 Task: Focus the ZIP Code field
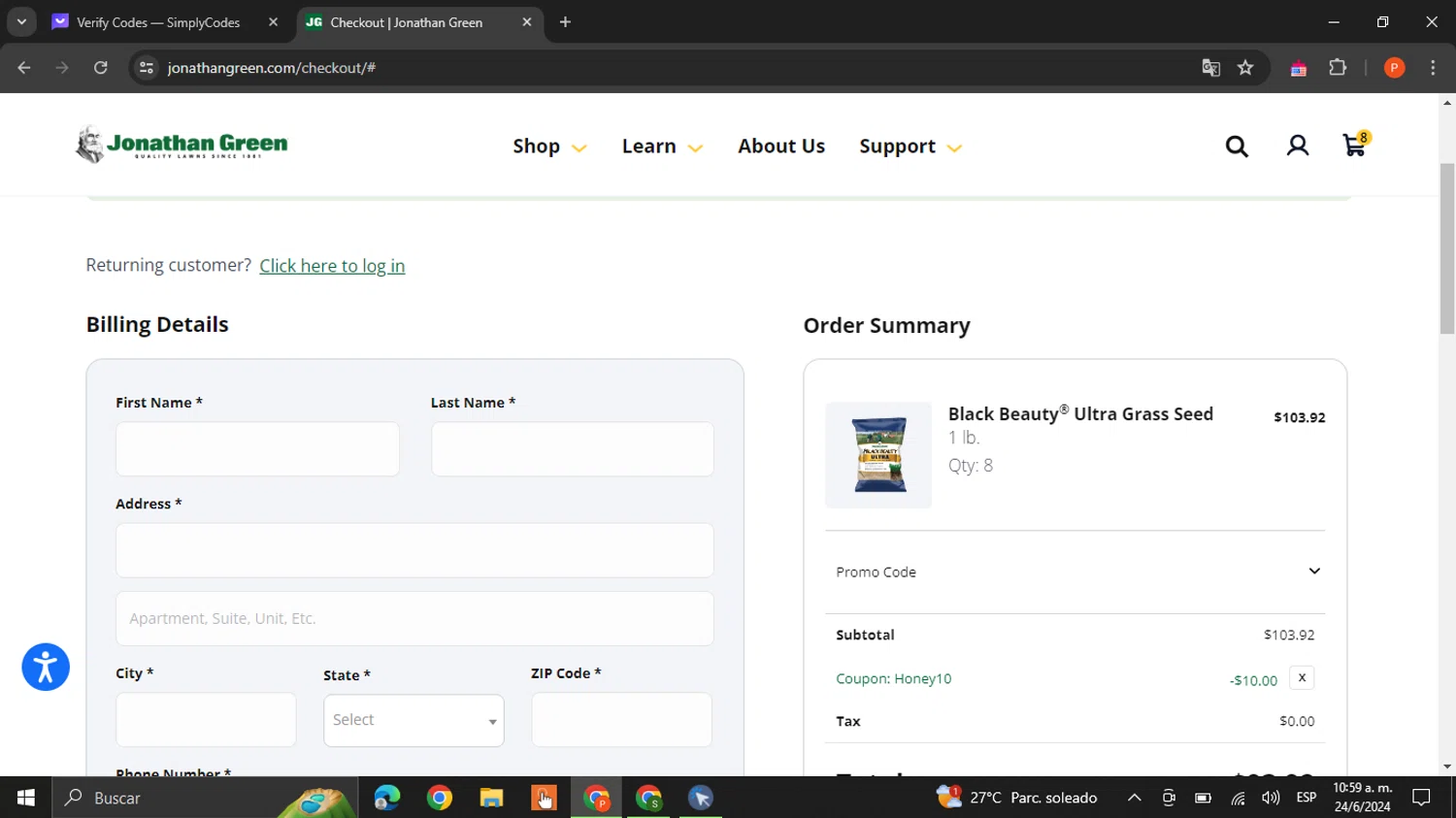(x=621, y=719)
